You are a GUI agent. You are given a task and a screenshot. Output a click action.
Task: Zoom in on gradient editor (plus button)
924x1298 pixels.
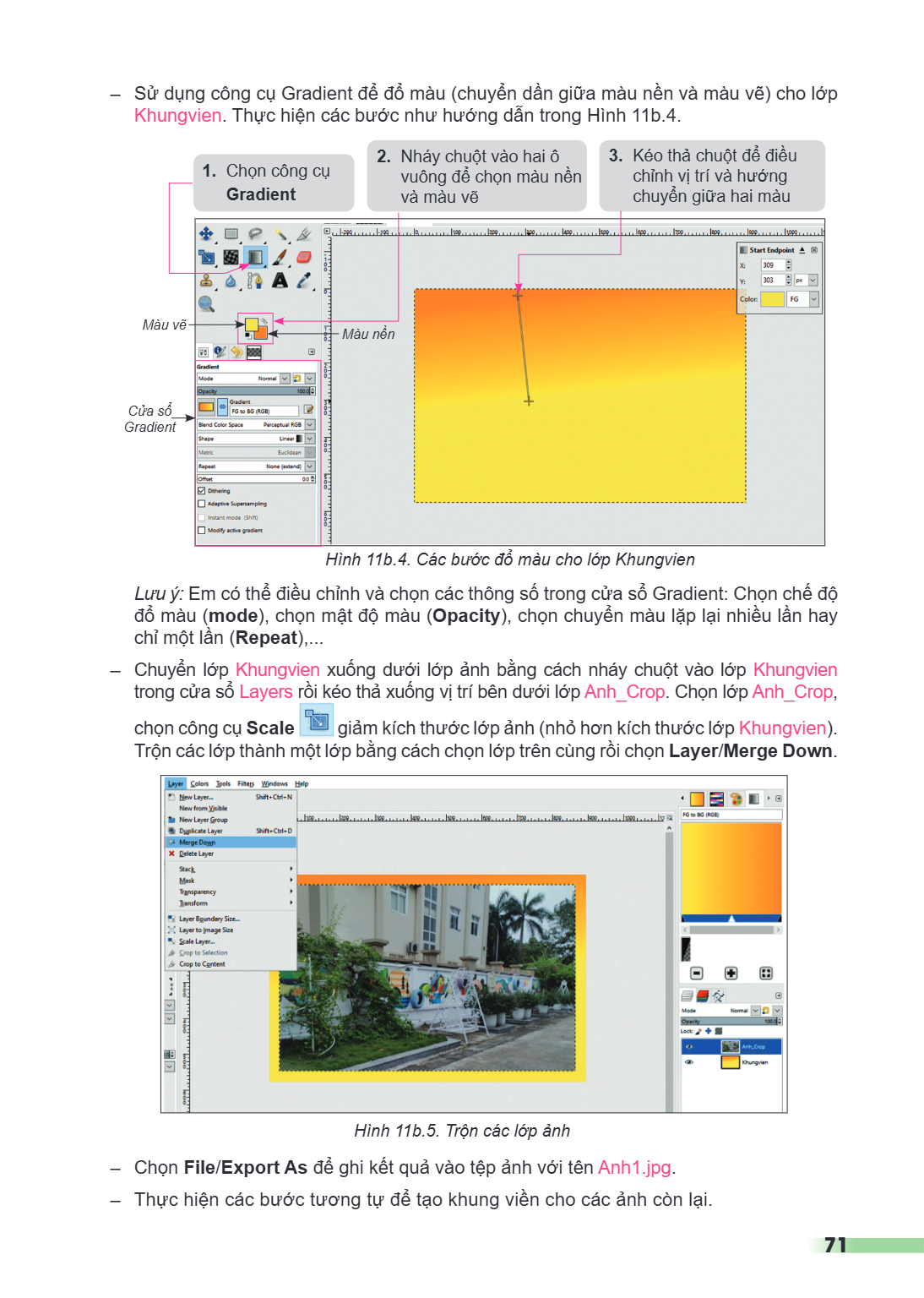pyautogui.click(x=731, y=973)
